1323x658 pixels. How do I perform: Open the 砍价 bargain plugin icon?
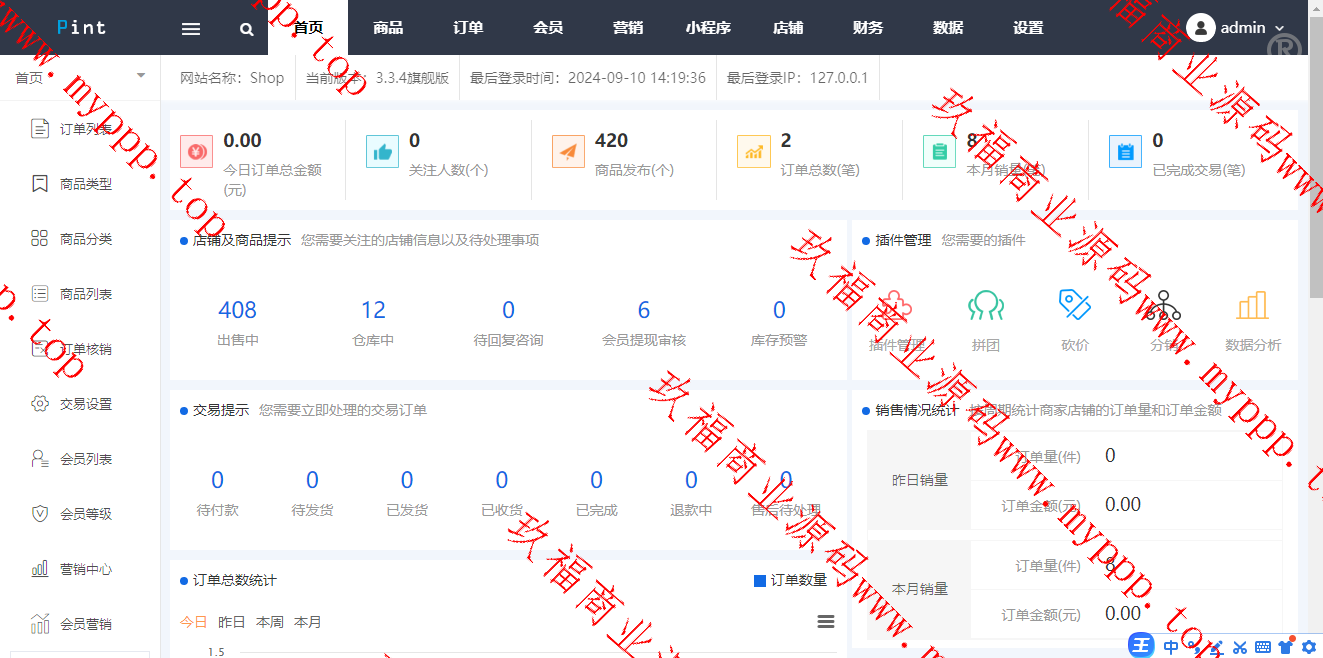(x=1074, y=306)
